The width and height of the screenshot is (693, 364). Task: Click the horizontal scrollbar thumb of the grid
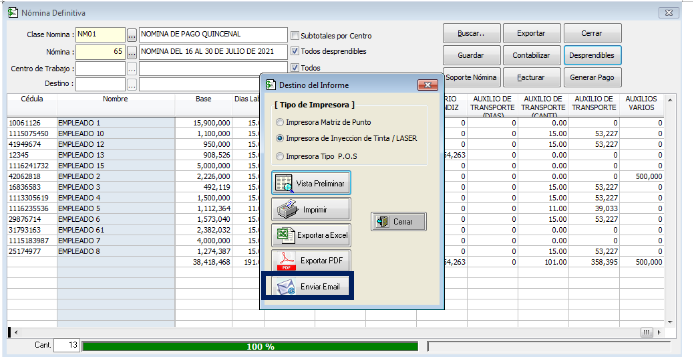[x=646, y=332]
